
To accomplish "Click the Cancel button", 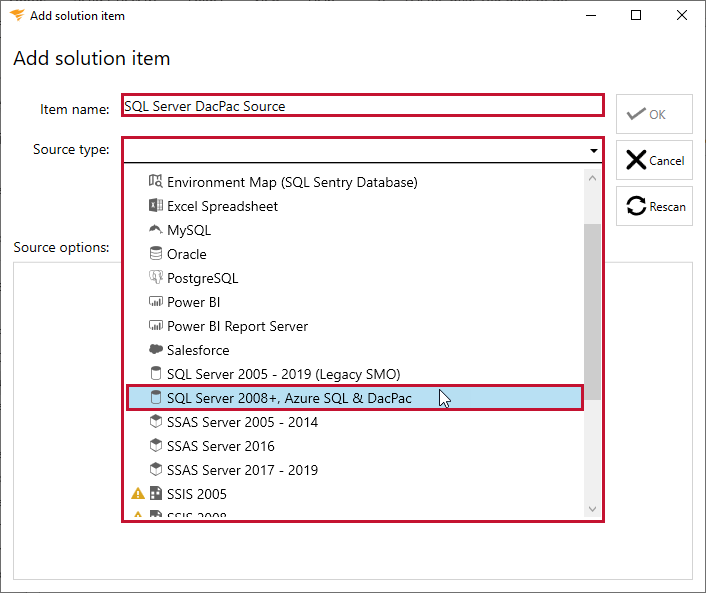I will pyautogui.click(x=654, y=160).
